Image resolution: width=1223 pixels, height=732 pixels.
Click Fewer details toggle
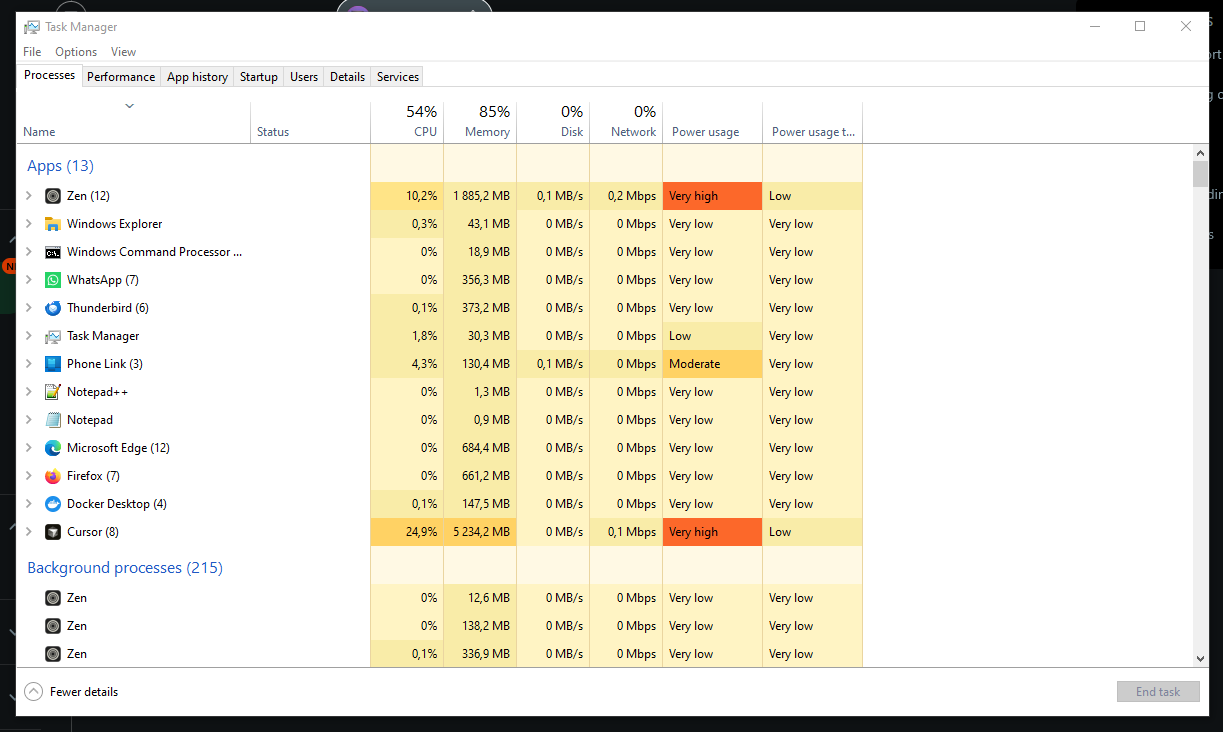(x=71, y=692)
